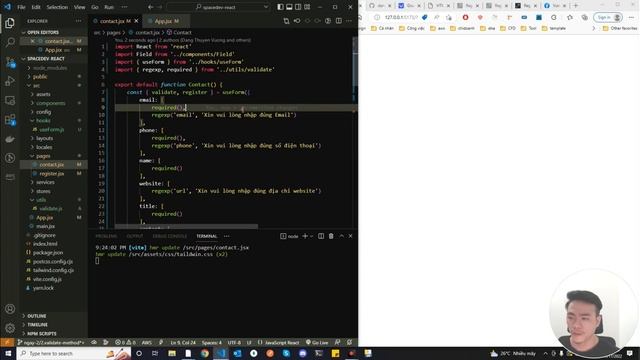Toggle the bottom panel layout icon
Image resolution: width=640 pixels, height=360 pixels.
tap(289, 7)
